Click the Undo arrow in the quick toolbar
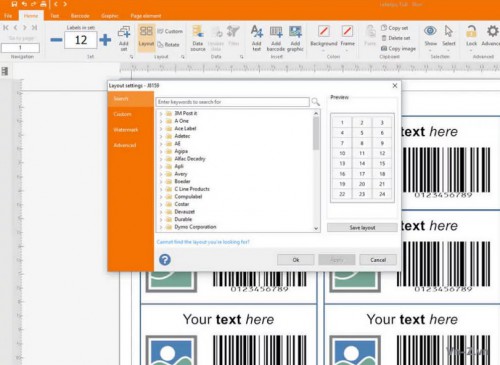 point(24,4)
